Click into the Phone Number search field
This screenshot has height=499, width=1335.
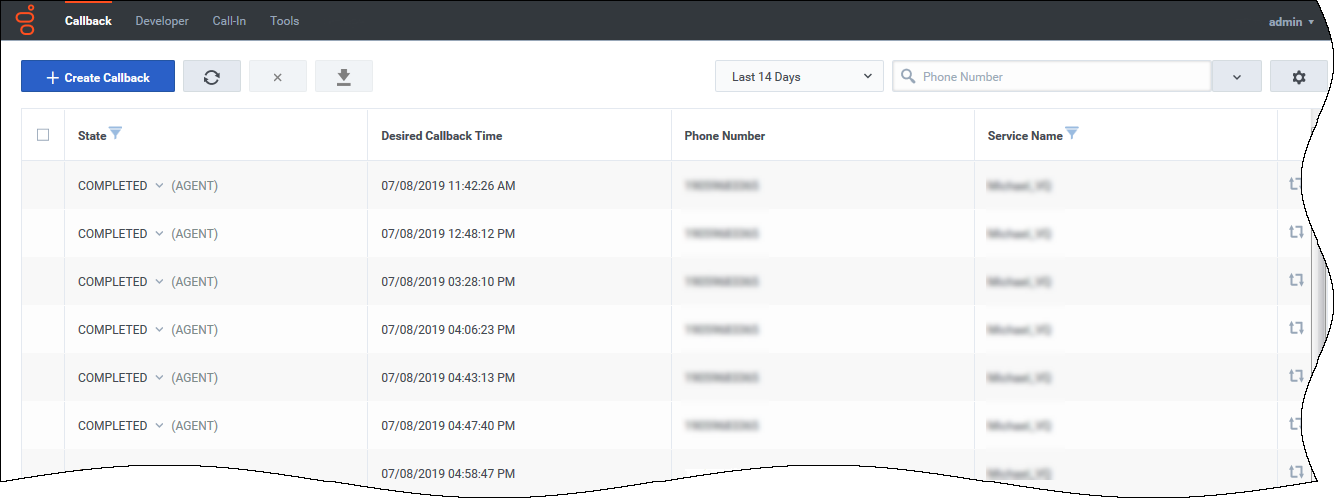(x=1060, y=77)
